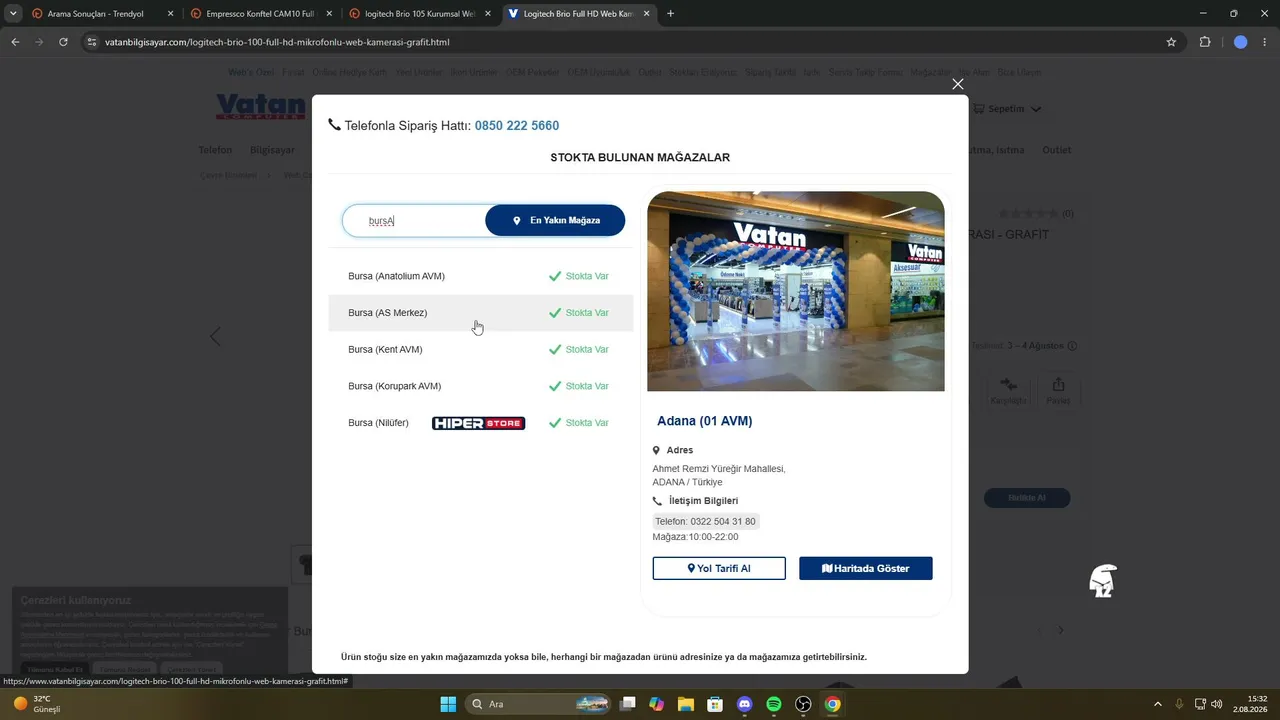The image size is (1280, 720).
Task: Close the stock availability popup
Action: pyautogui.click(x=958, y=84)
